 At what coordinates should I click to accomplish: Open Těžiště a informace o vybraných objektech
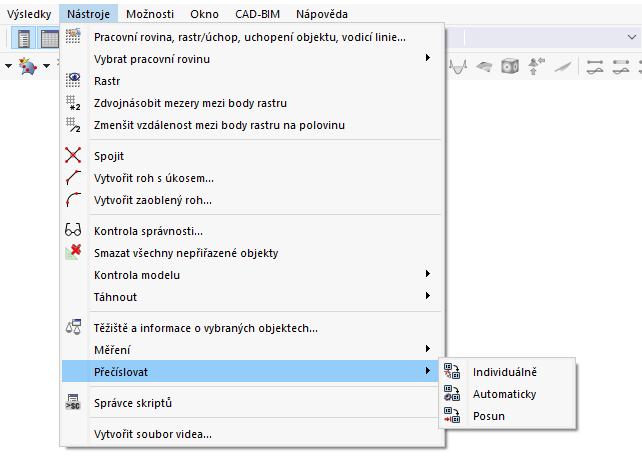[252, 328]
